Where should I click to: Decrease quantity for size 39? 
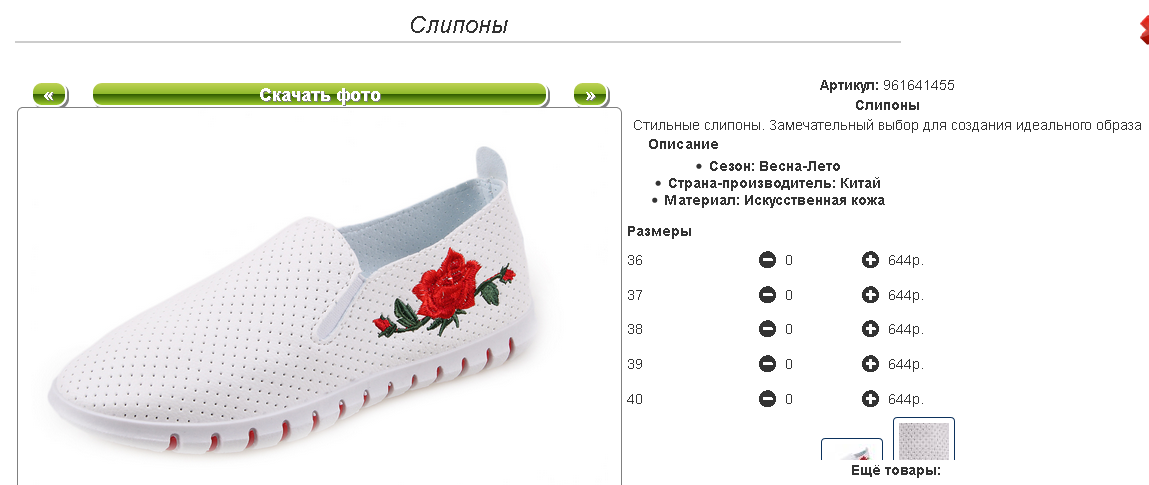click(767, 364)
